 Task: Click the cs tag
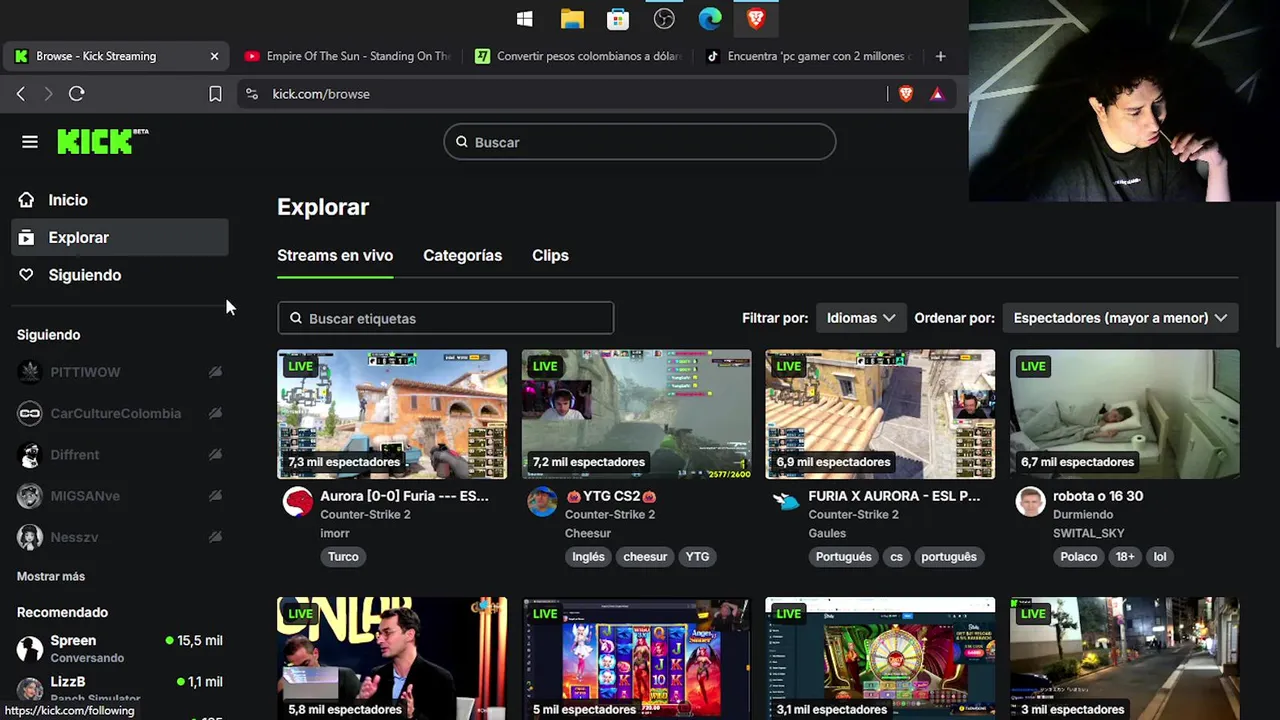click(896, 557)
